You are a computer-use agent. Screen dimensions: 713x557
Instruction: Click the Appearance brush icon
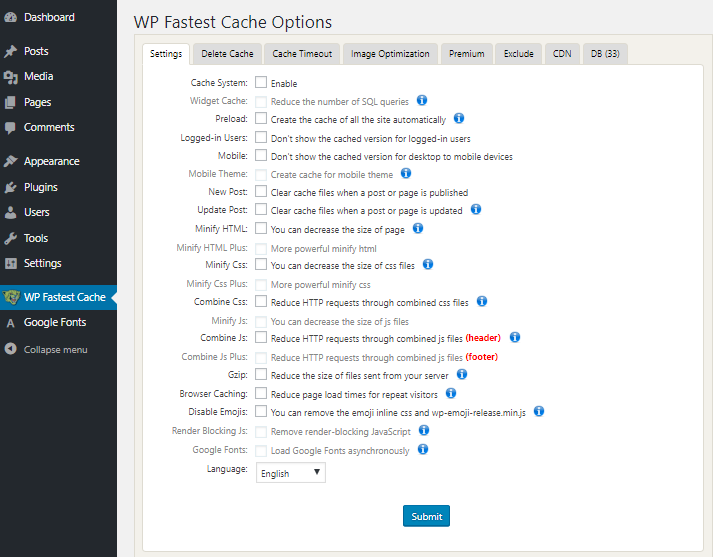coord(10,161)
